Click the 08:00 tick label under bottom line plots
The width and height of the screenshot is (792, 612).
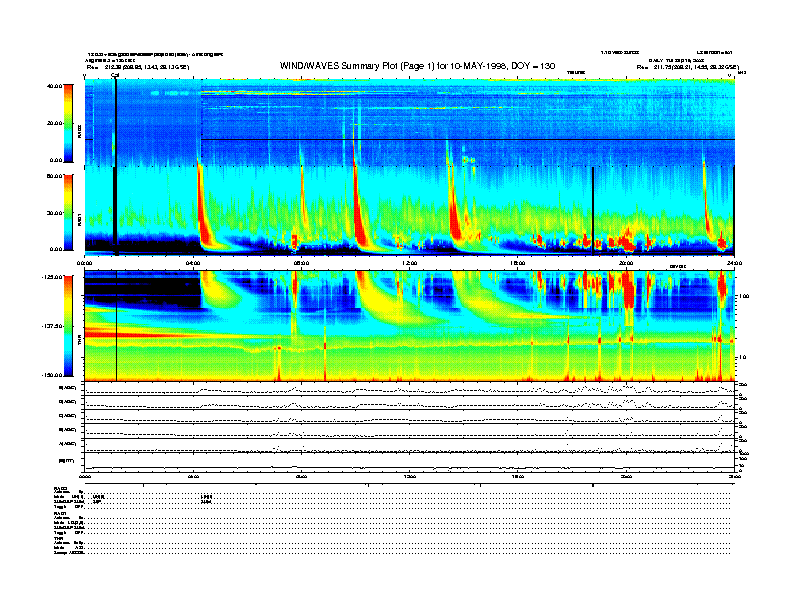tap(301, 476)
